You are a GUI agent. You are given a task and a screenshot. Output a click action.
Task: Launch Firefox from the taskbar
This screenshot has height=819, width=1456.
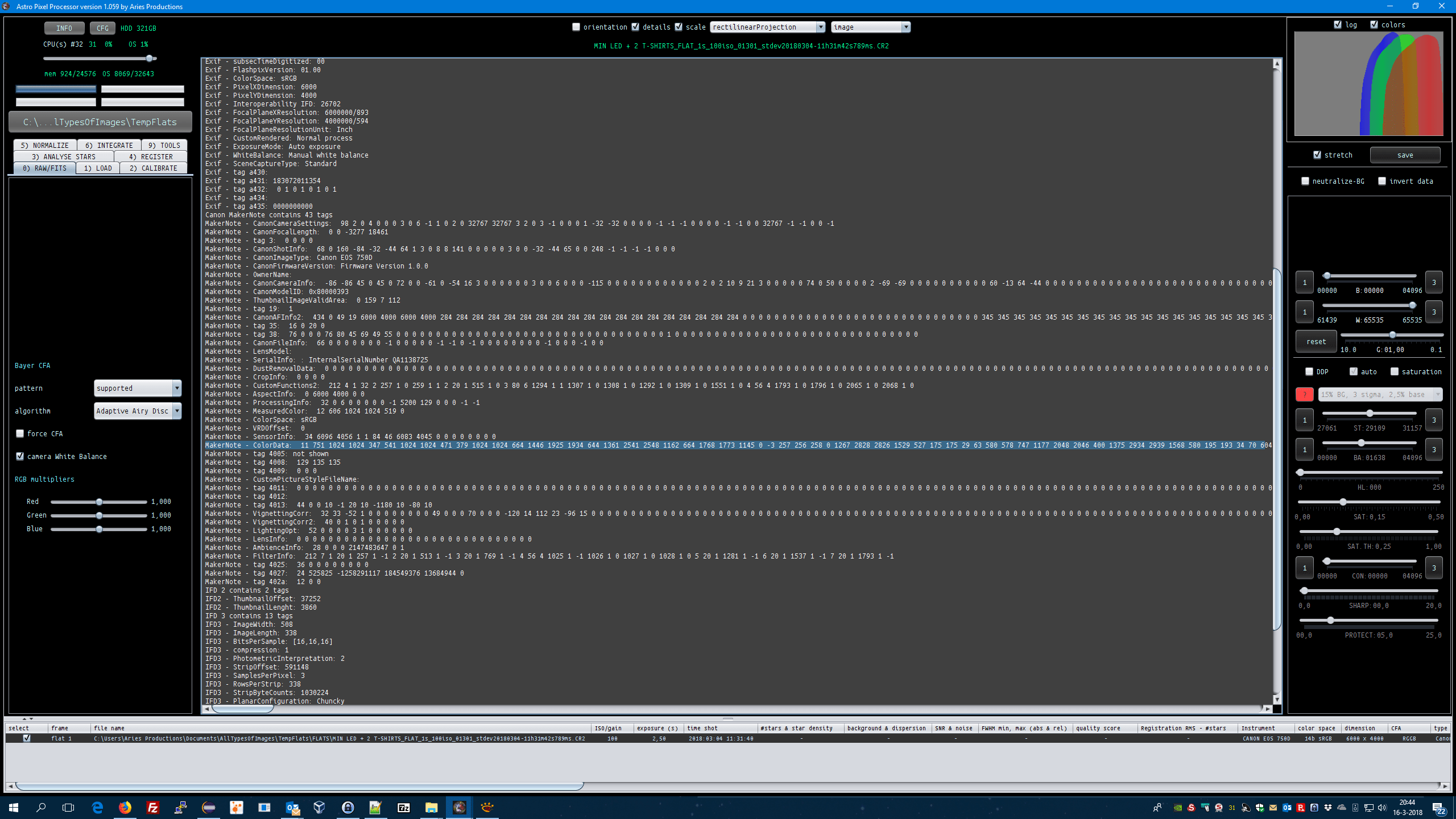(125, 807)
